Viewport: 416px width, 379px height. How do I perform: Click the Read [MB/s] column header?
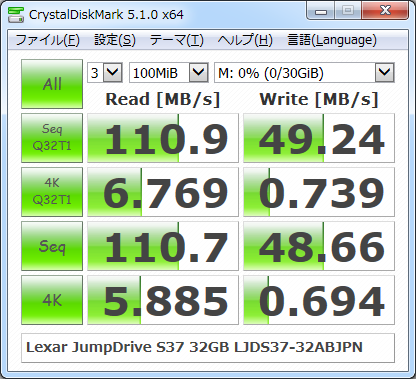pos(163,99)
